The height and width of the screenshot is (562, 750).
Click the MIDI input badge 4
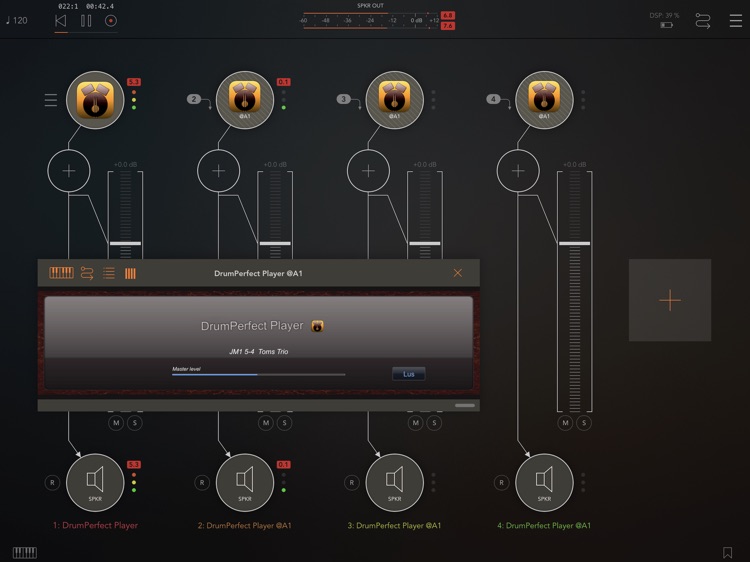[x=493, y=99]
